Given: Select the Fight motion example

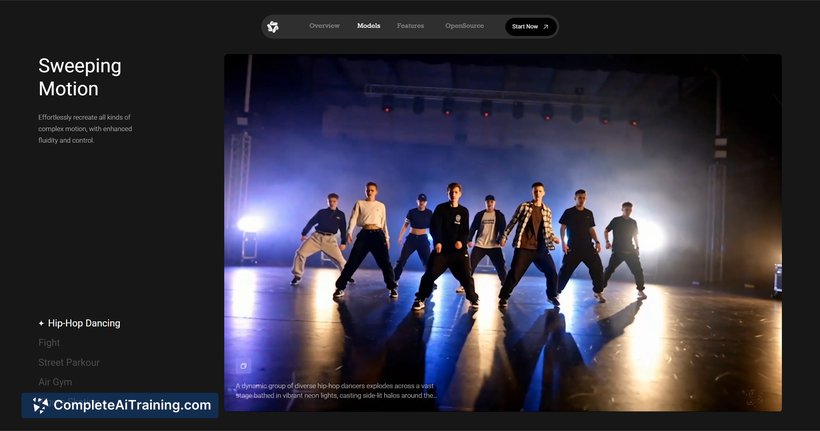Looking at the screenshot, I should point(49,343).
